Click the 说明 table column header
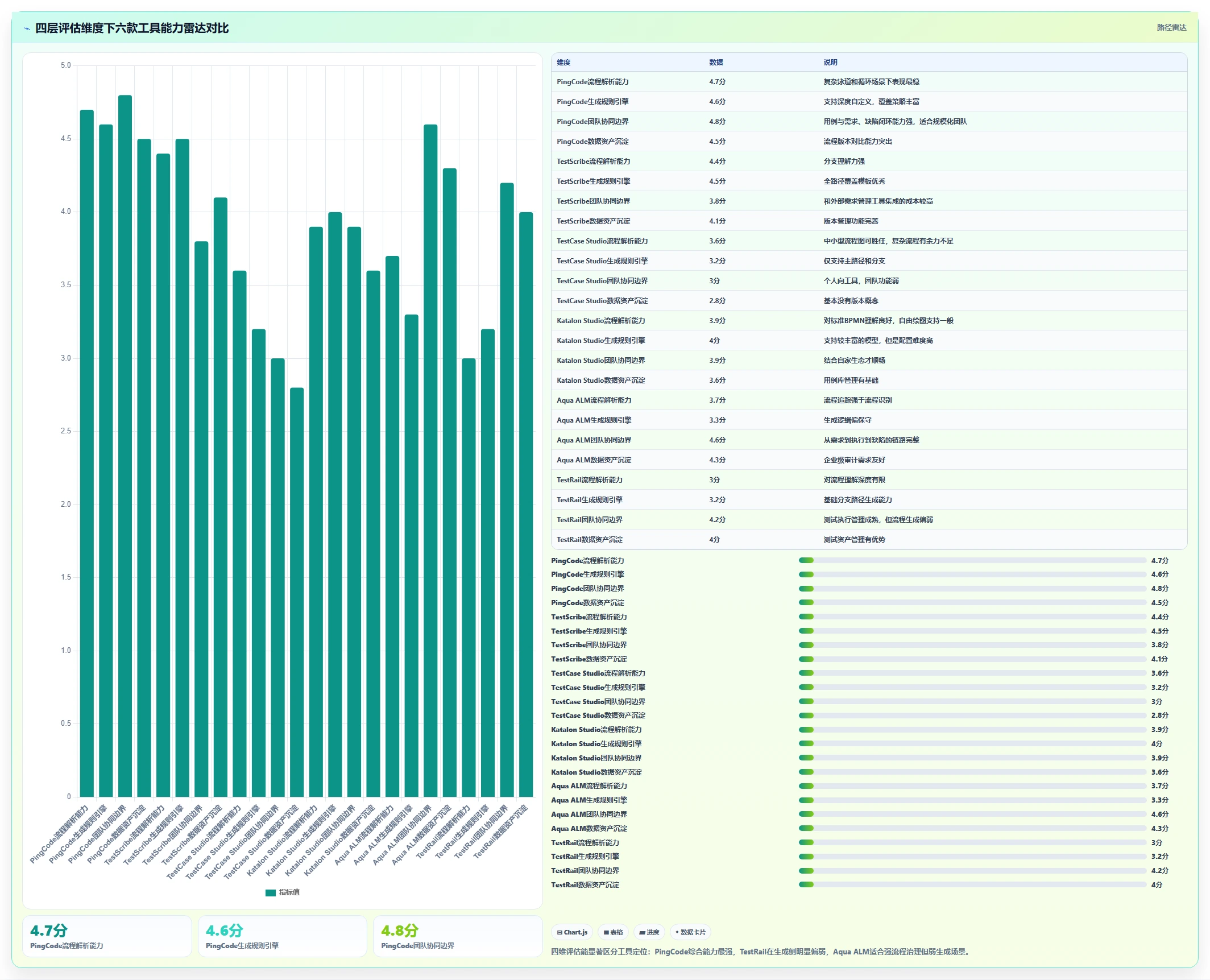The height and width of the screenshot is (980, 1210). [x=830, y=63]
